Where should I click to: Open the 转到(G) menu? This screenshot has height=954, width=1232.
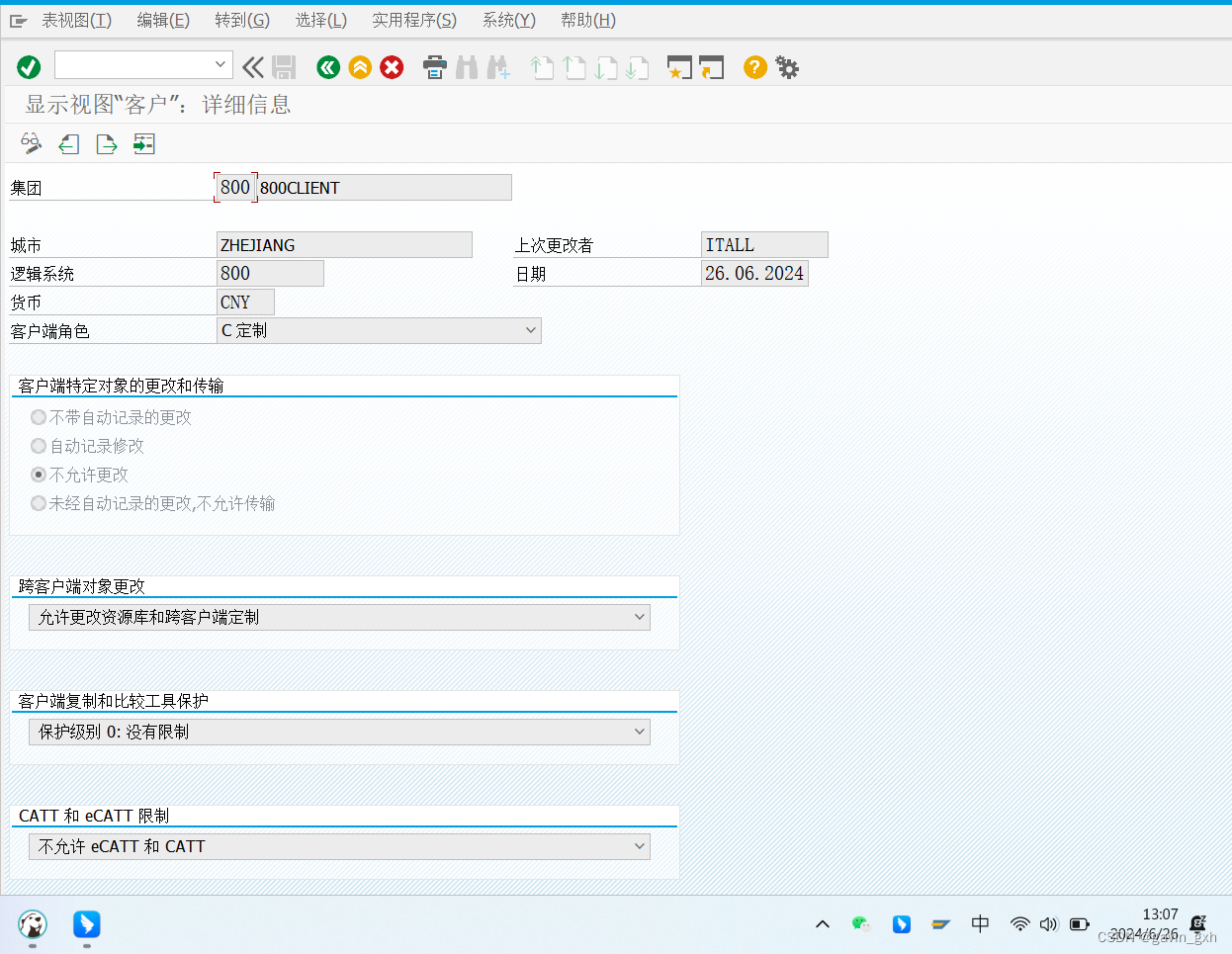click(241, 20)
